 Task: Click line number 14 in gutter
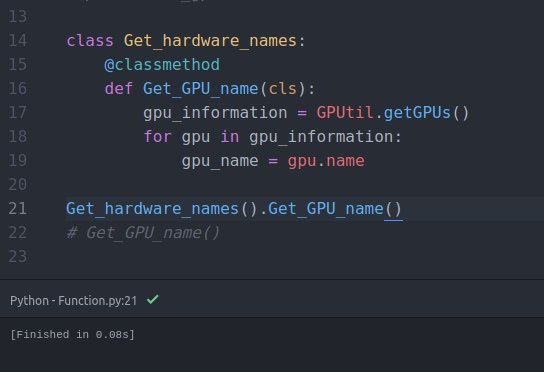click(x=18, y=41)
